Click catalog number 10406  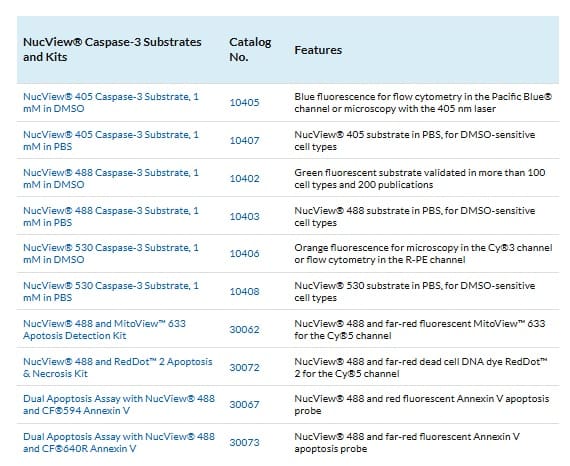[x=244, y=253]
